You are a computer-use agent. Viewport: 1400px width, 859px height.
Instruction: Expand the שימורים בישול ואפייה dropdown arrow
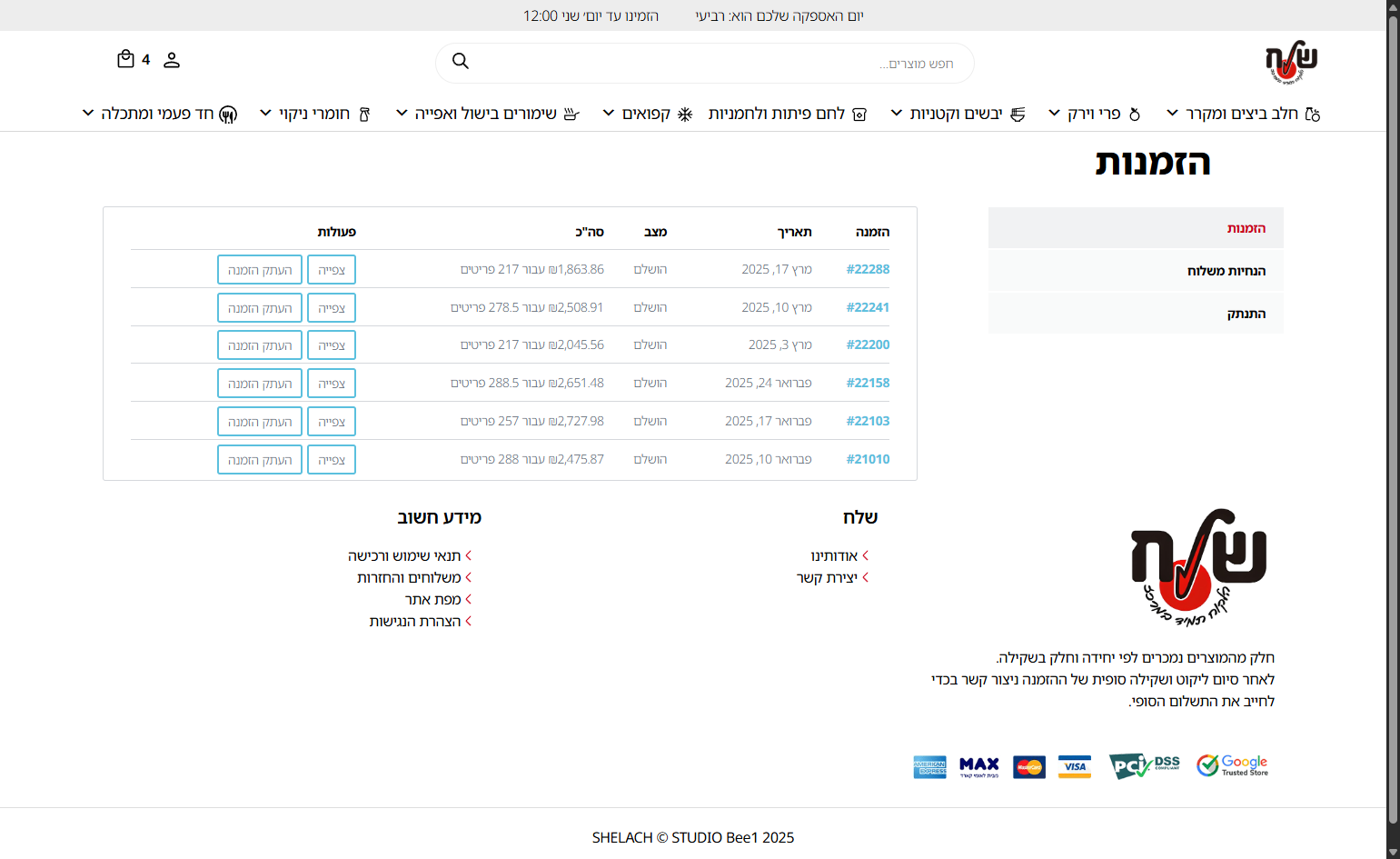[x=402, y=113]
